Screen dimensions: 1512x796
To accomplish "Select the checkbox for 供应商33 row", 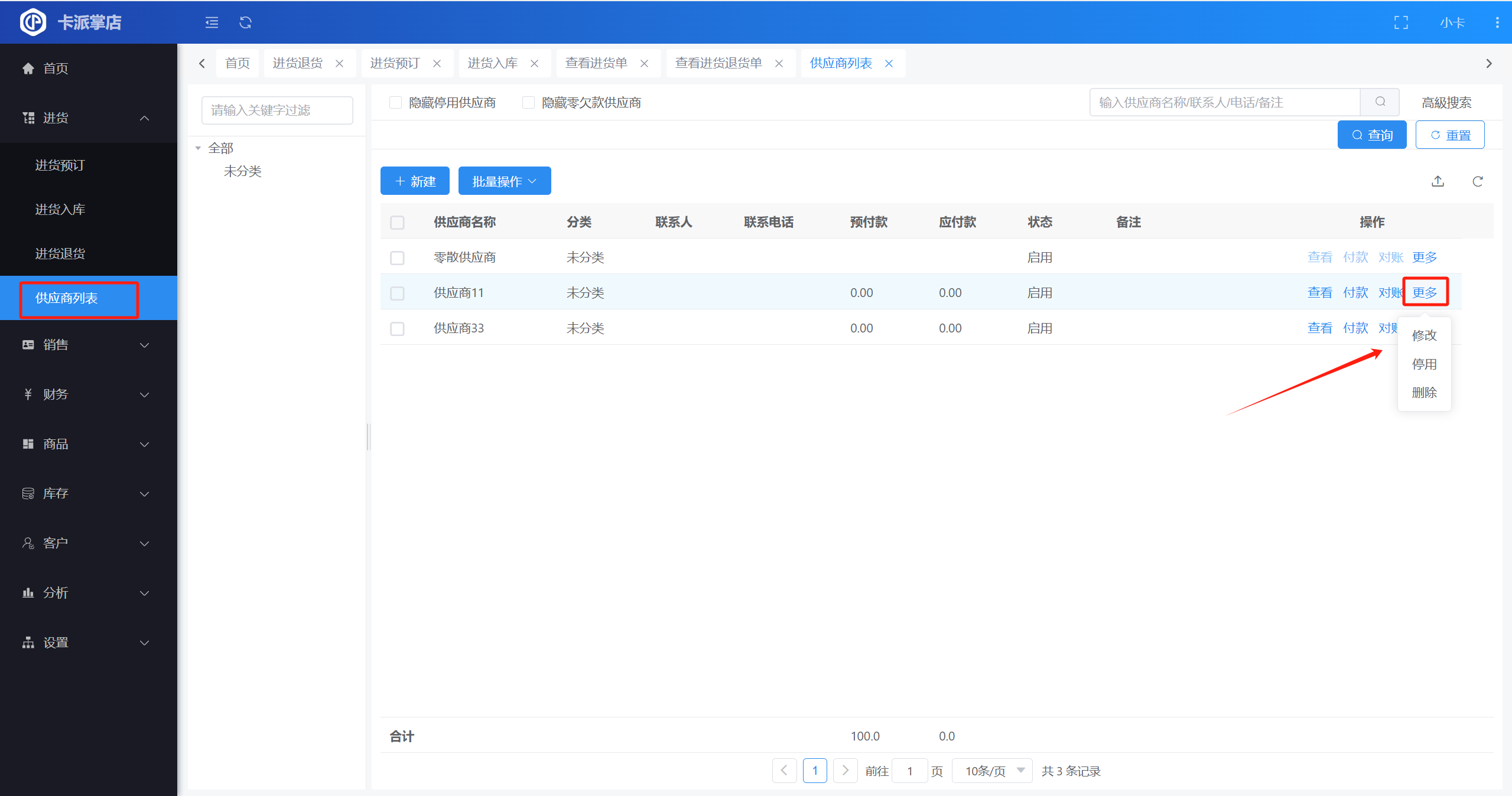I will point(397,328).
